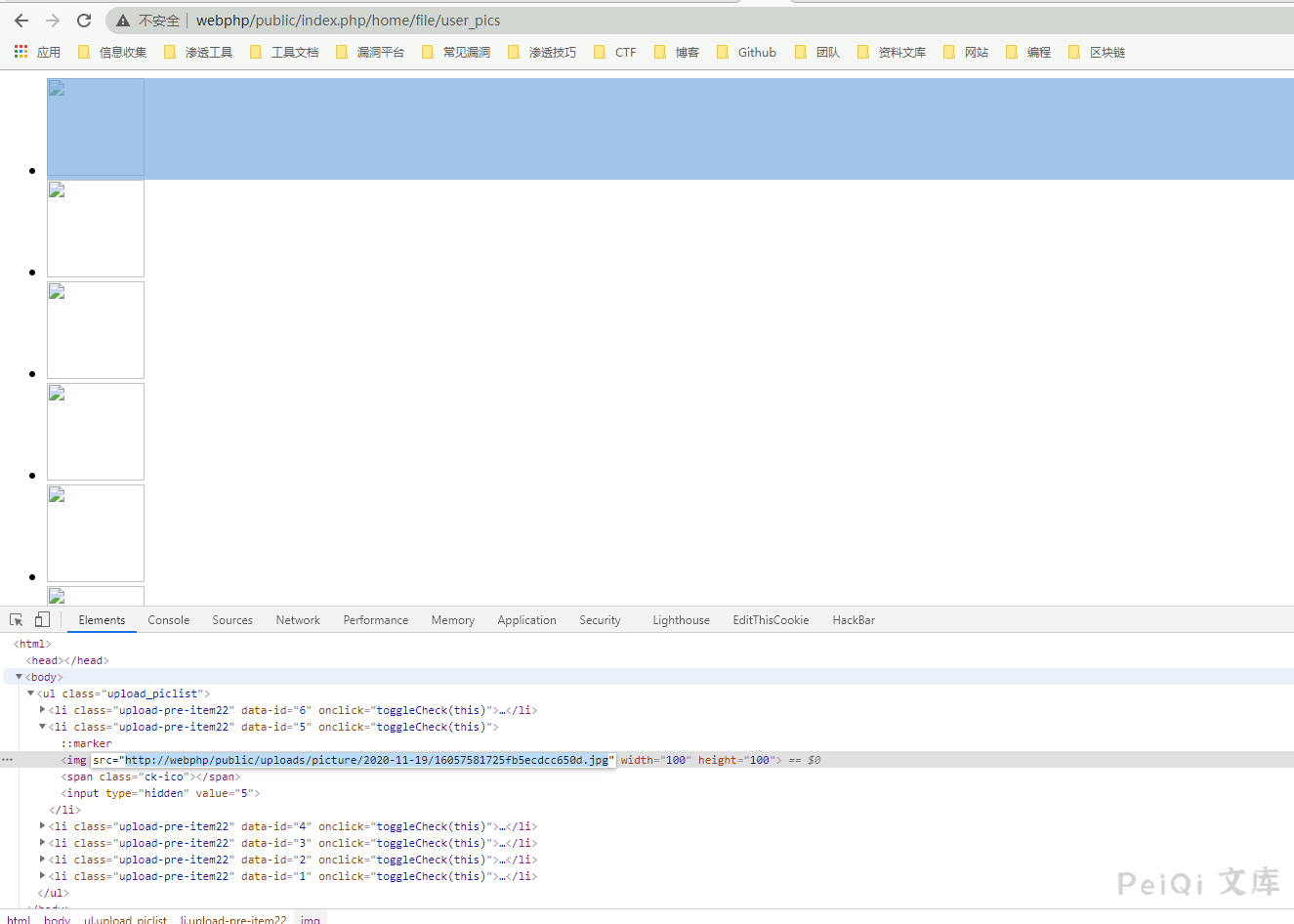Image resolution: width=1294 pixels, height=924 pixels.
Task: Expand the li element with data-id="1"
Action: click(42, 876)
